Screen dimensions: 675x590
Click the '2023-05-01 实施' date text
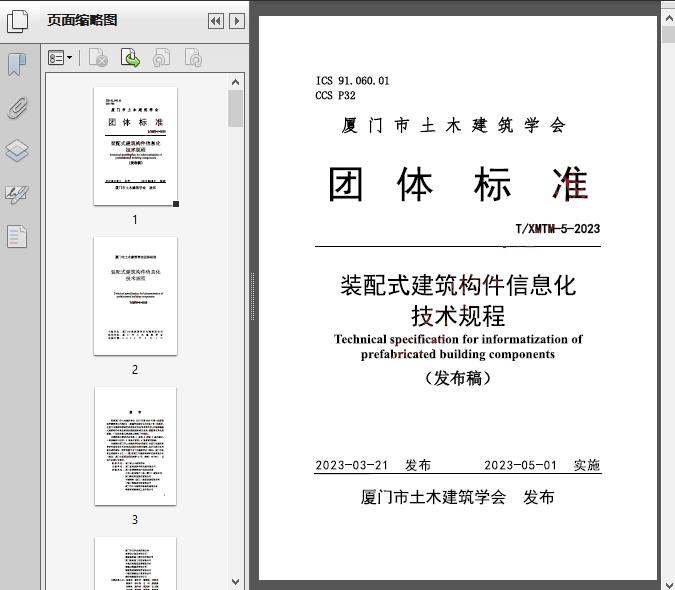542,465
